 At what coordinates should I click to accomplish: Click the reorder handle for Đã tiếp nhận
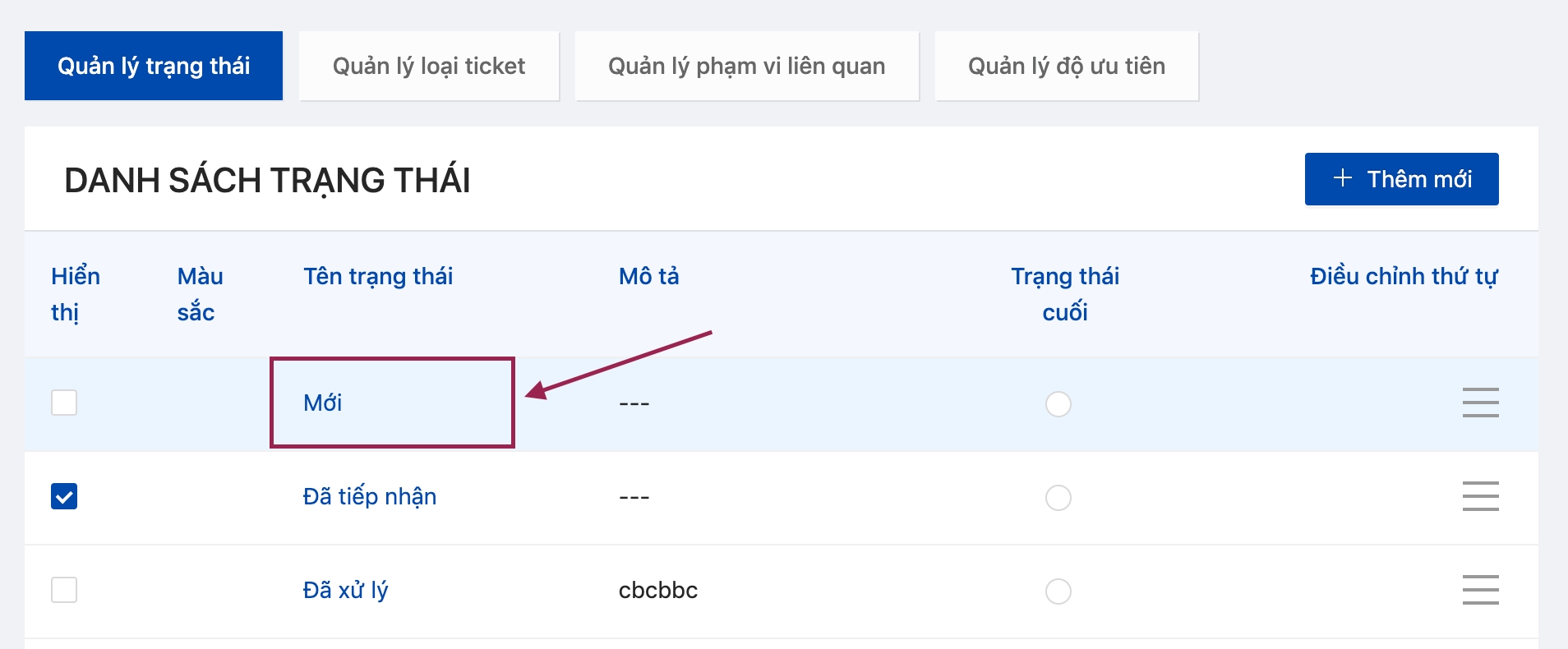1480,496
